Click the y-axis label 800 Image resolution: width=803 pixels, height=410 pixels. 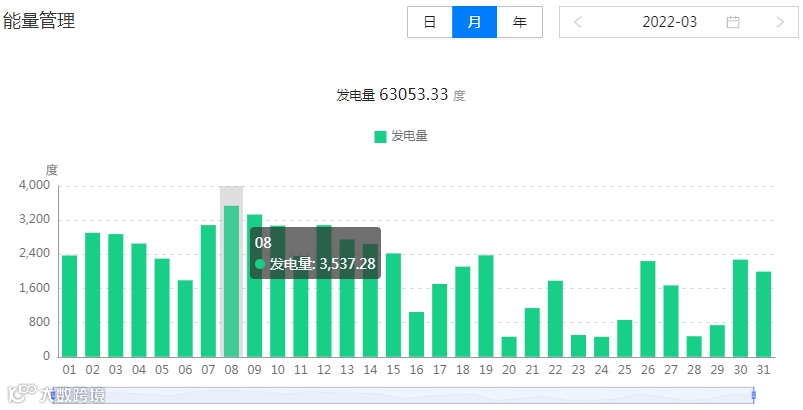(39, 322)
